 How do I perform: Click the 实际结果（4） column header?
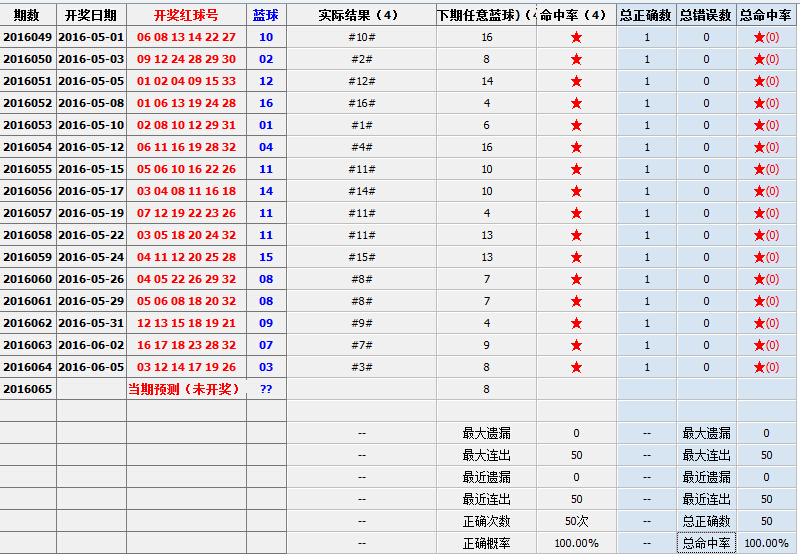[x=361, y=15]
